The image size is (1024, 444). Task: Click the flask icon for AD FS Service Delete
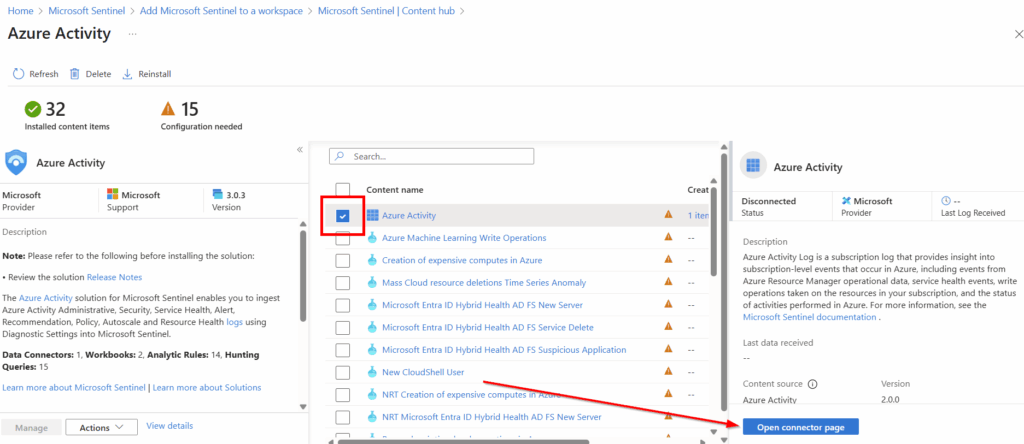[x=373, y=327]
